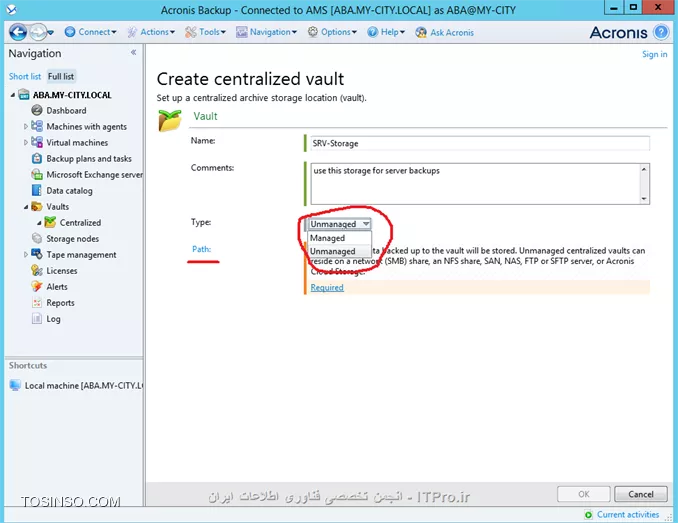Click the green Current activities icon
678x523 pixels.
588,514
